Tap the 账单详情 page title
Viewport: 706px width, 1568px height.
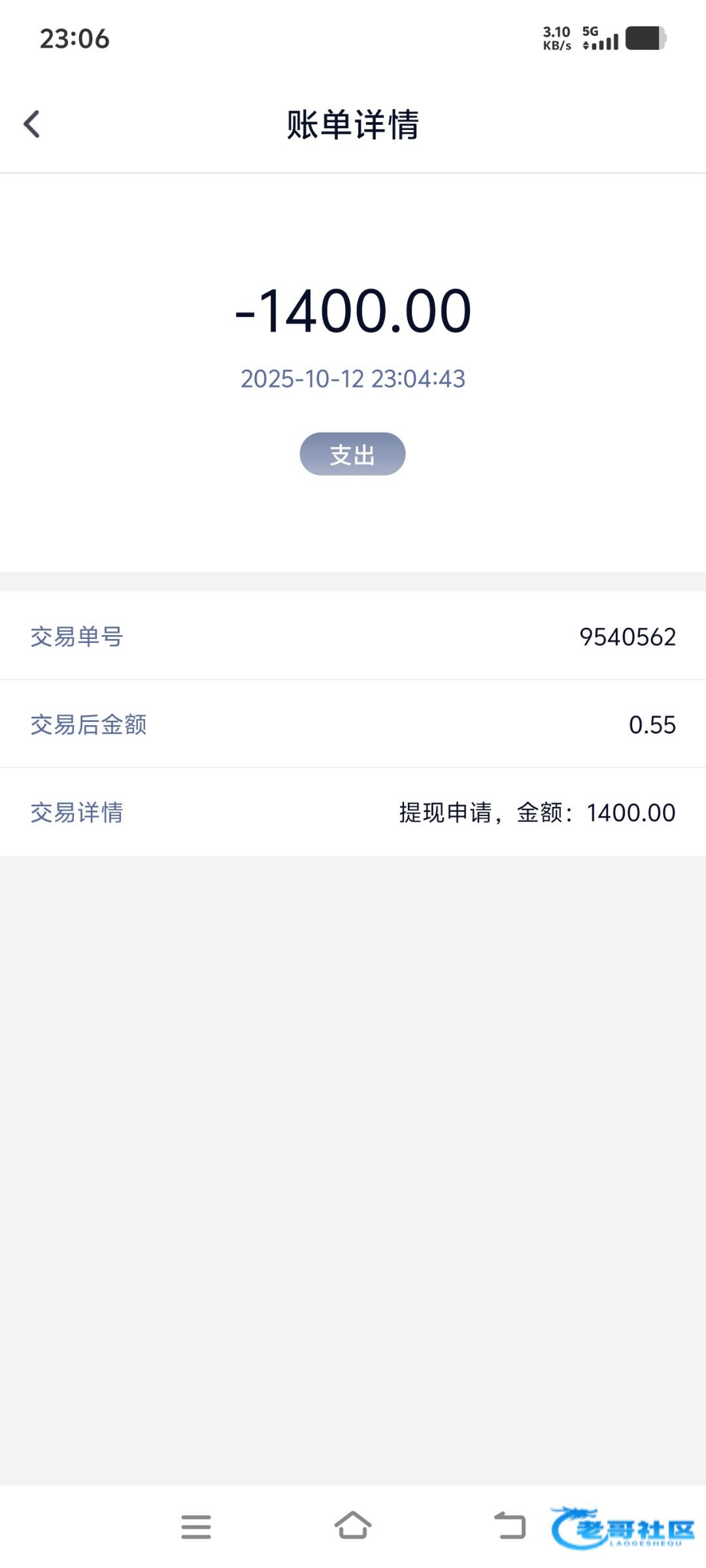pos(353,124)
